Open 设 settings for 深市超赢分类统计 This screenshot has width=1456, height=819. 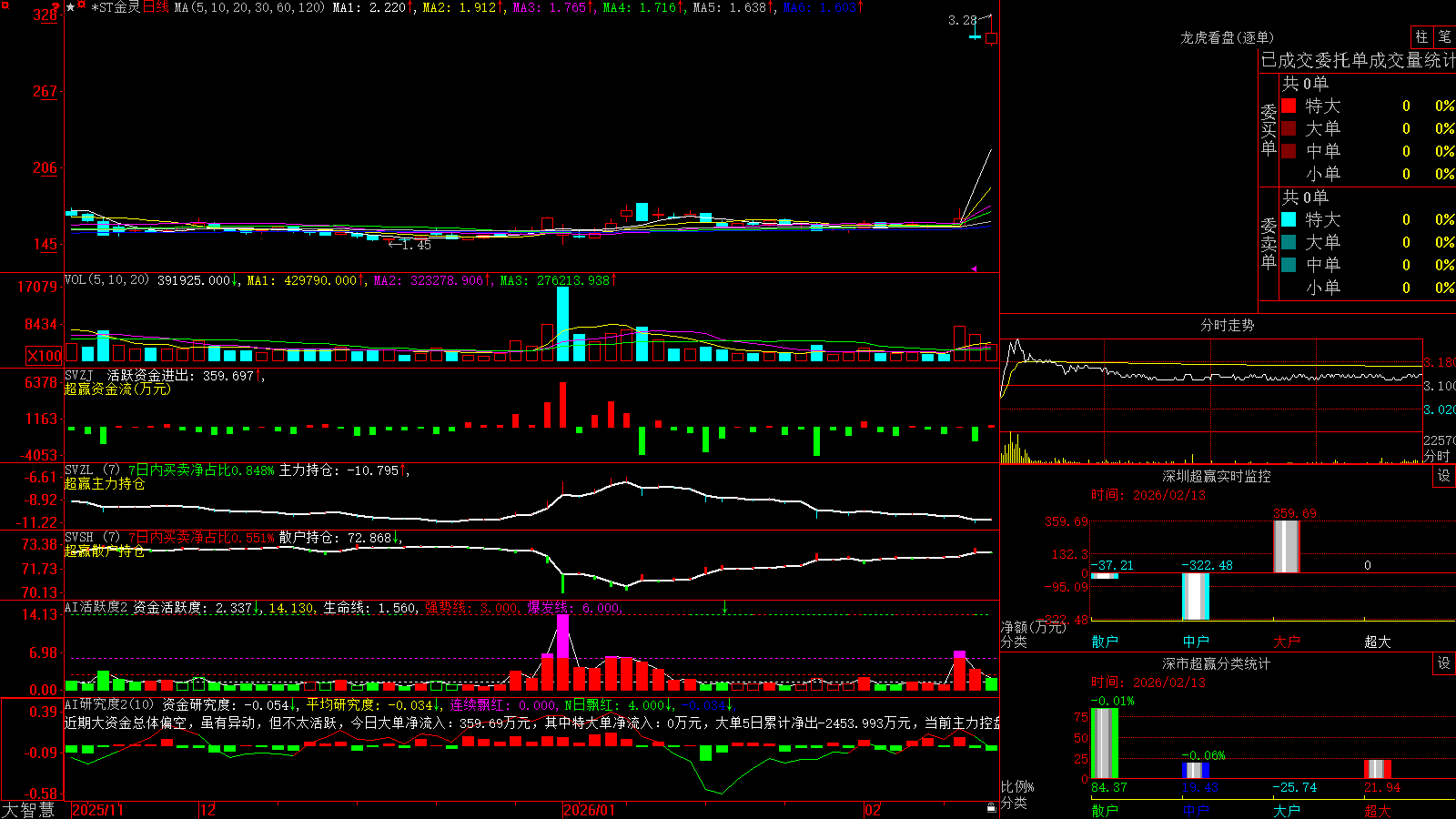1444,663
